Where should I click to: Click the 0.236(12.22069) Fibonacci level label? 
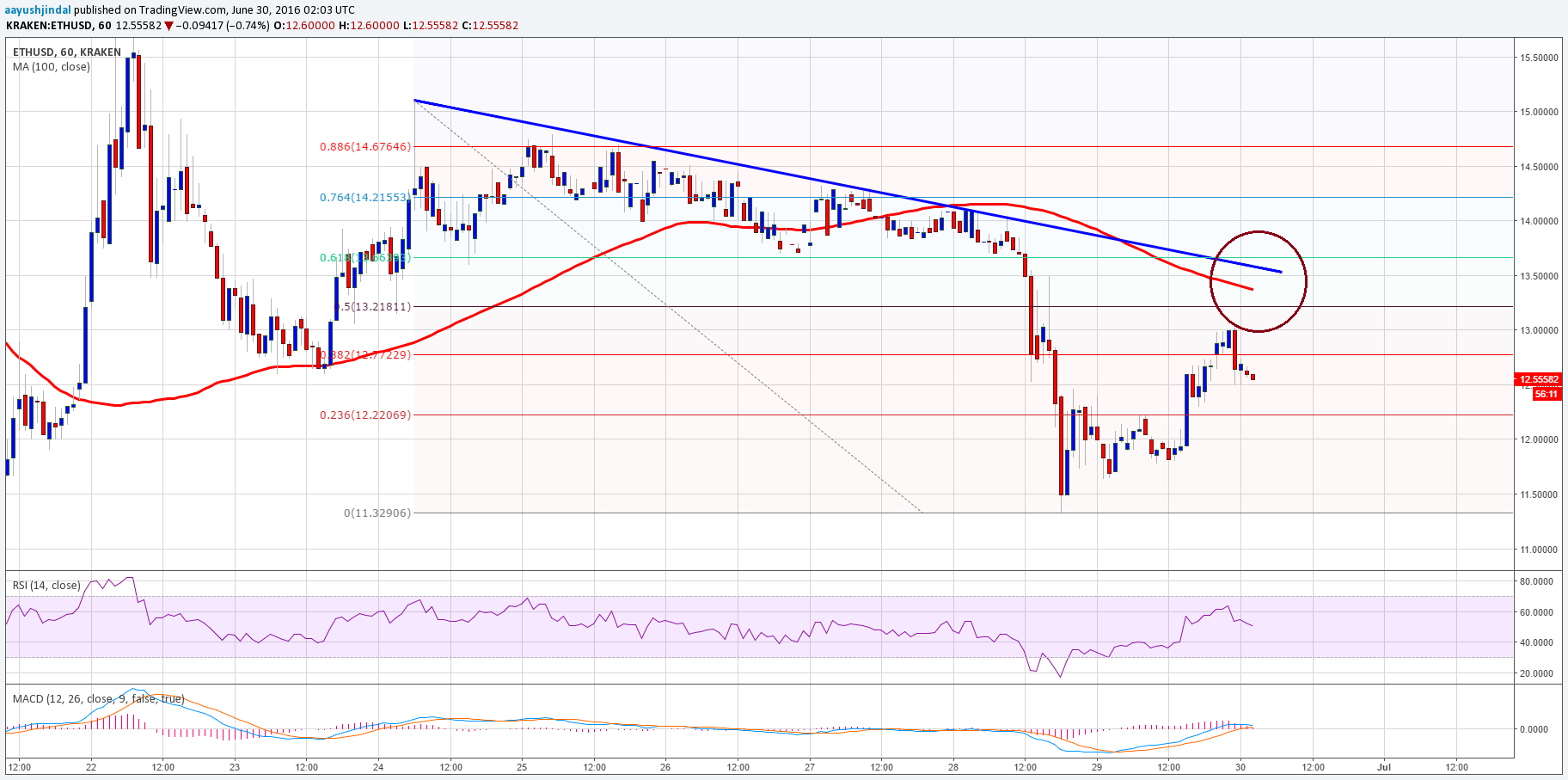coord(365,415)
